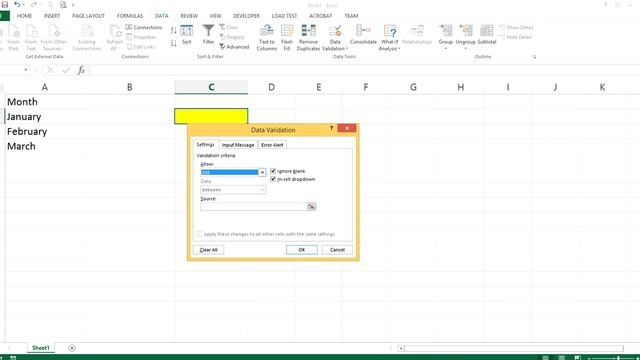Select the yellow cell in column C
Image resolution: width=640 pixels, height=360 pixels.
click(211, 116)
